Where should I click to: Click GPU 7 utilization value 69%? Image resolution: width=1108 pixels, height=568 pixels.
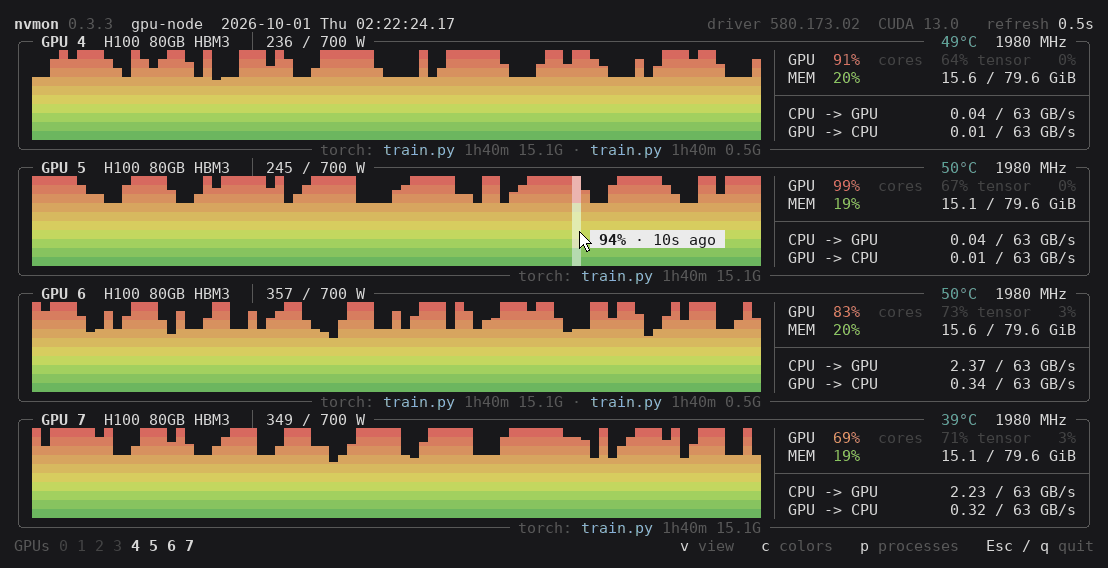[847, 438]
